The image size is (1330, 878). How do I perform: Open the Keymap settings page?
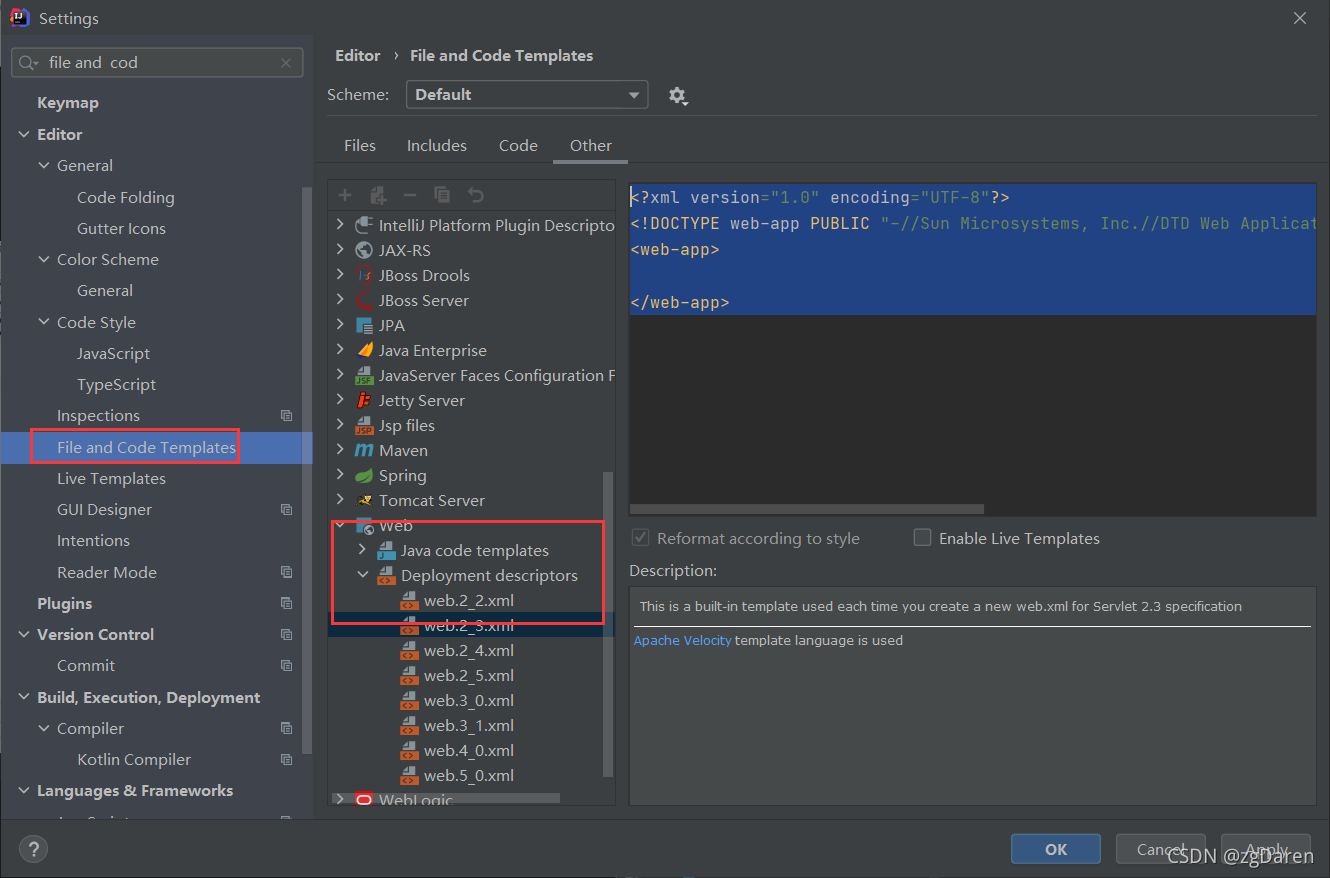(68, 103)
